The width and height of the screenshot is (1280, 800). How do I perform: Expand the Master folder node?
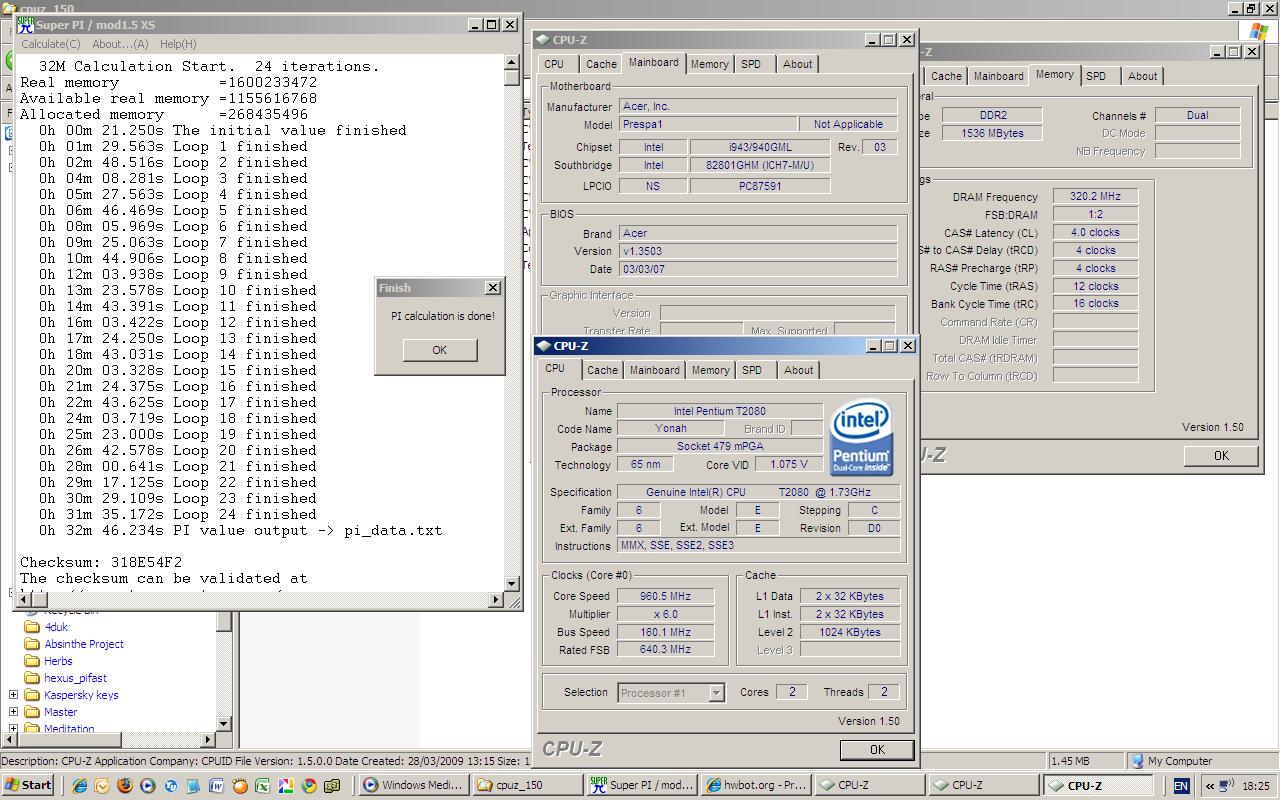(14, 712)
